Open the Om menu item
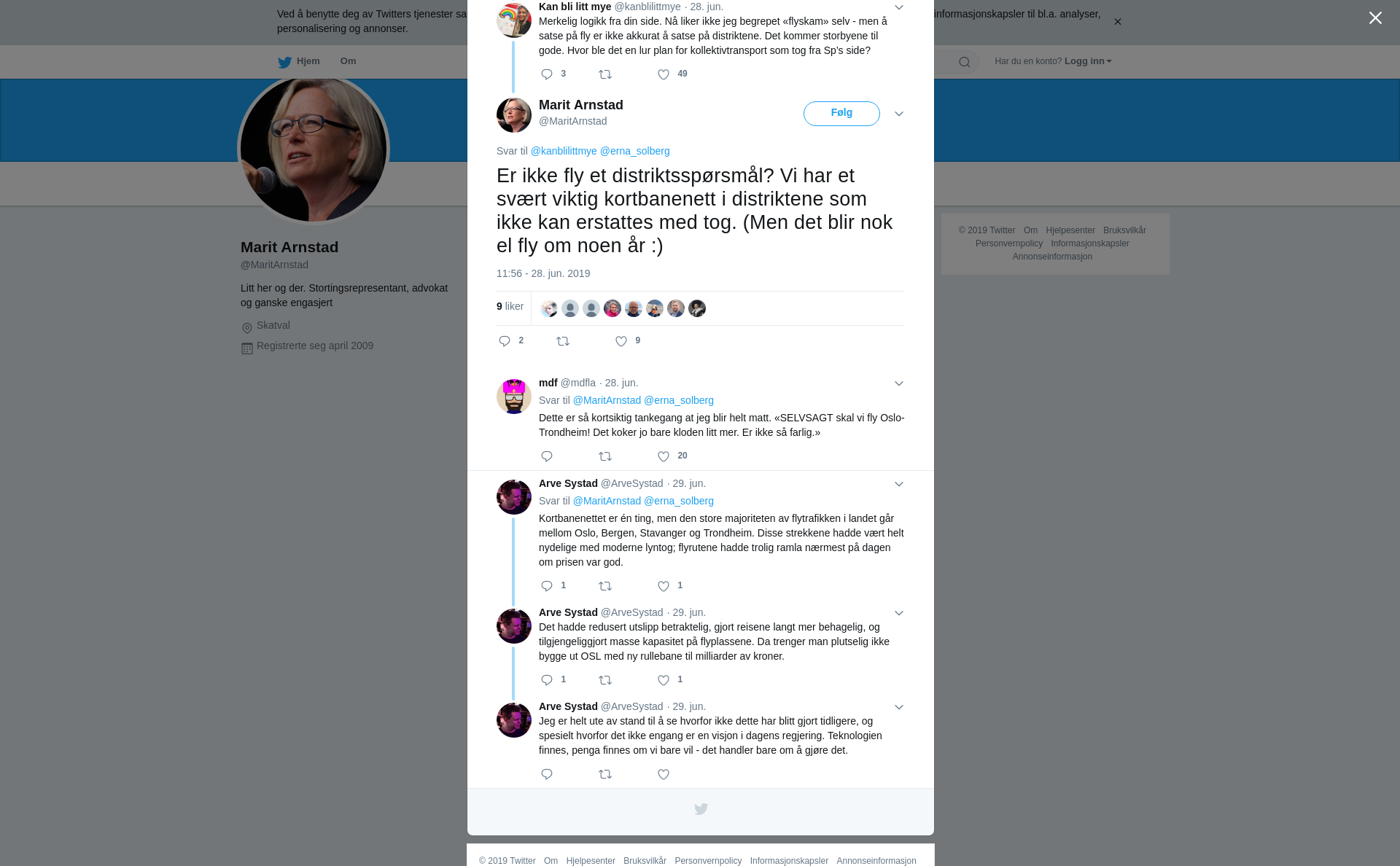Screen dimensions: 1400x866 348,61
